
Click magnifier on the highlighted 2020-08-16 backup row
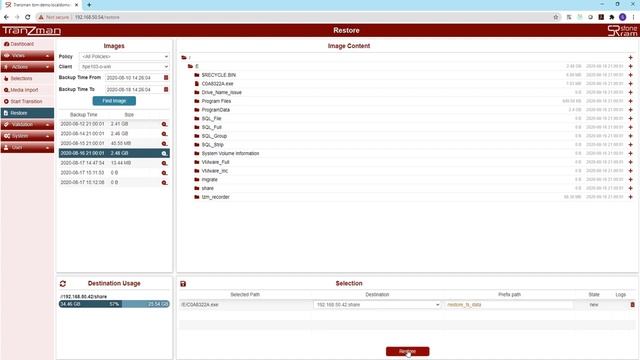164,153
